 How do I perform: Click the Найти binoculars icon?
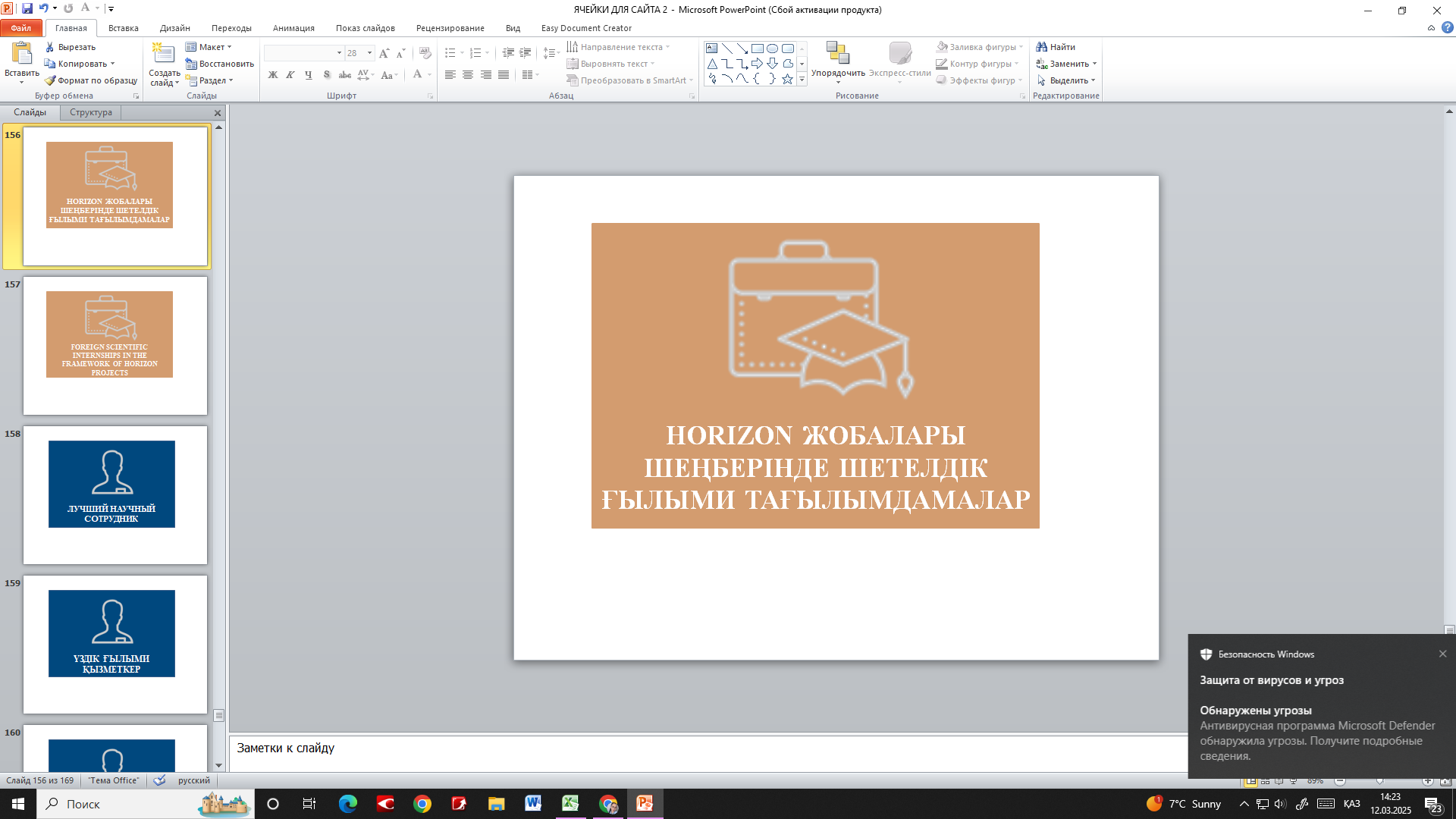1042,47
